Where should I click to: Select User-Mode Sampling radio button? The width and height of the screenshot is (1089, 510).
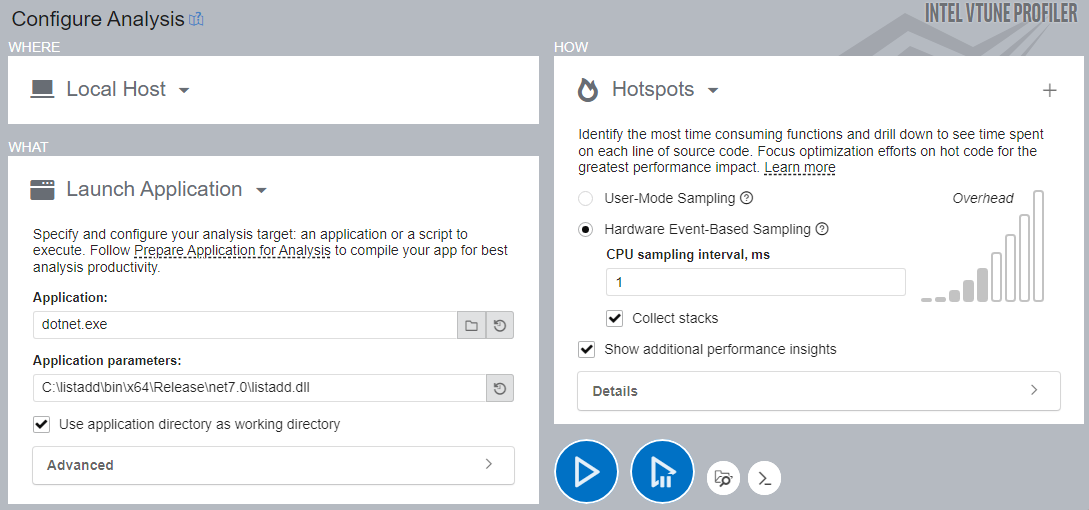click(x=586, y=198)
